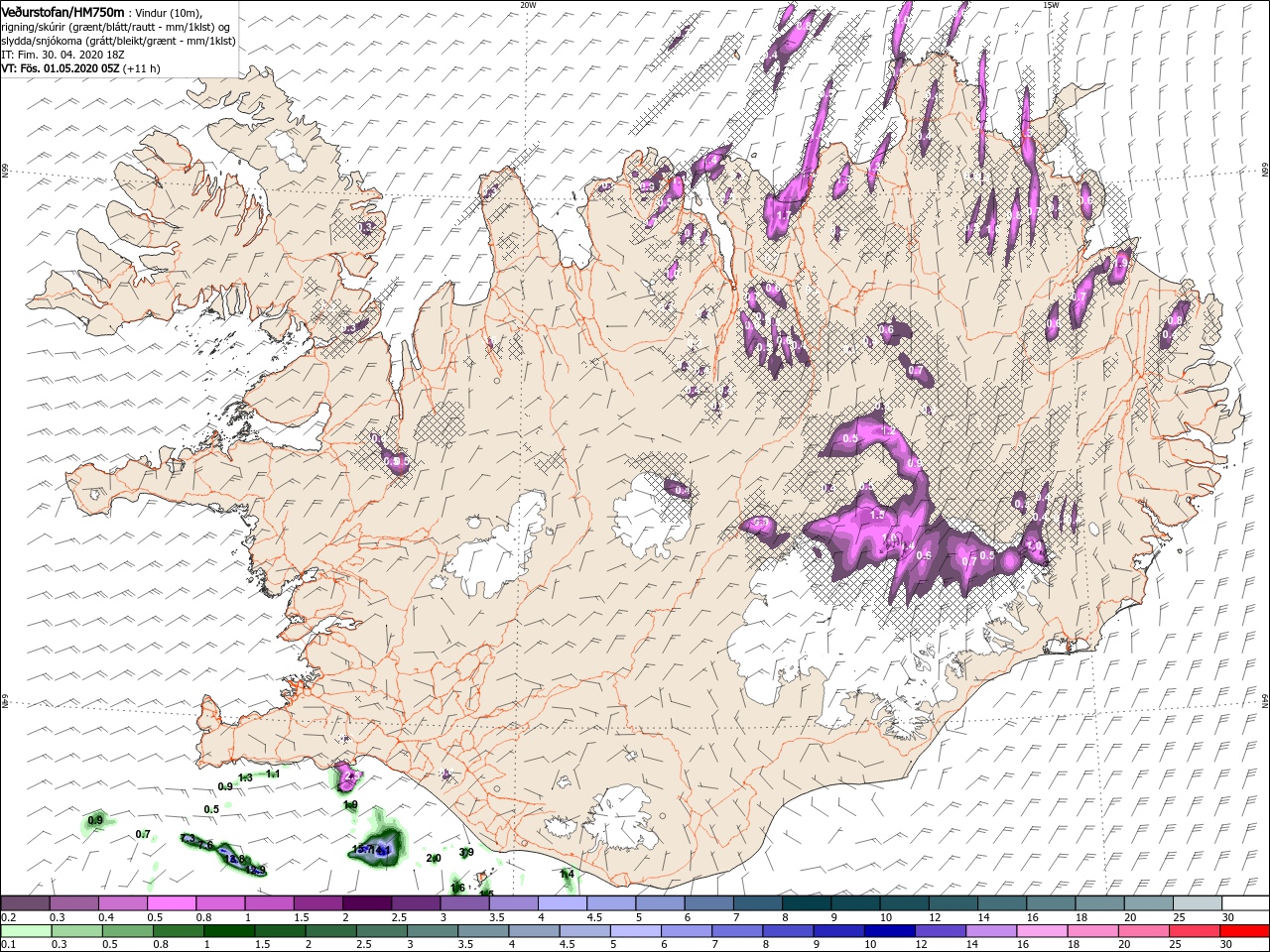Click the black 0.5 rainfall value offshore
1270x952 pixels.
pyautogui.click(x=211, y=809)
